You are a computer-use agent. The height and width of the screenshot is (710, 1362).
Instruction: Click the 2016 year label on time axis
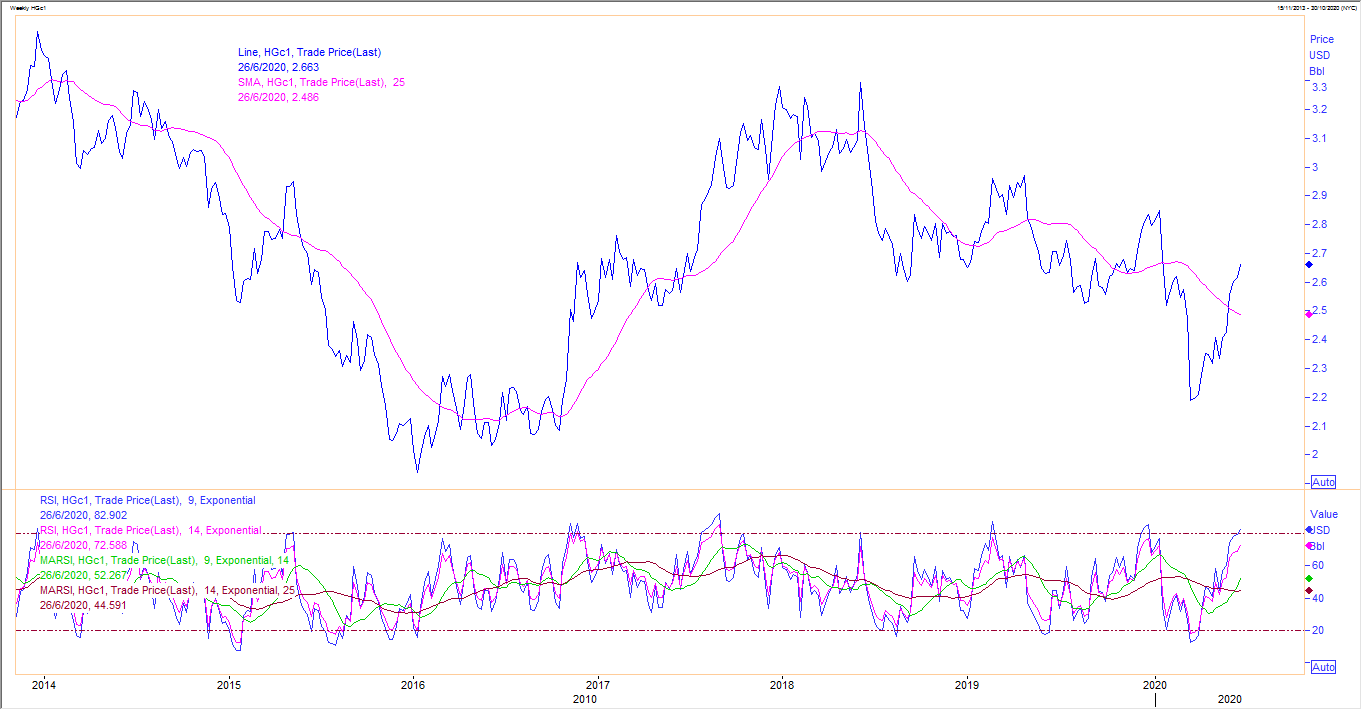click(412, 685)
